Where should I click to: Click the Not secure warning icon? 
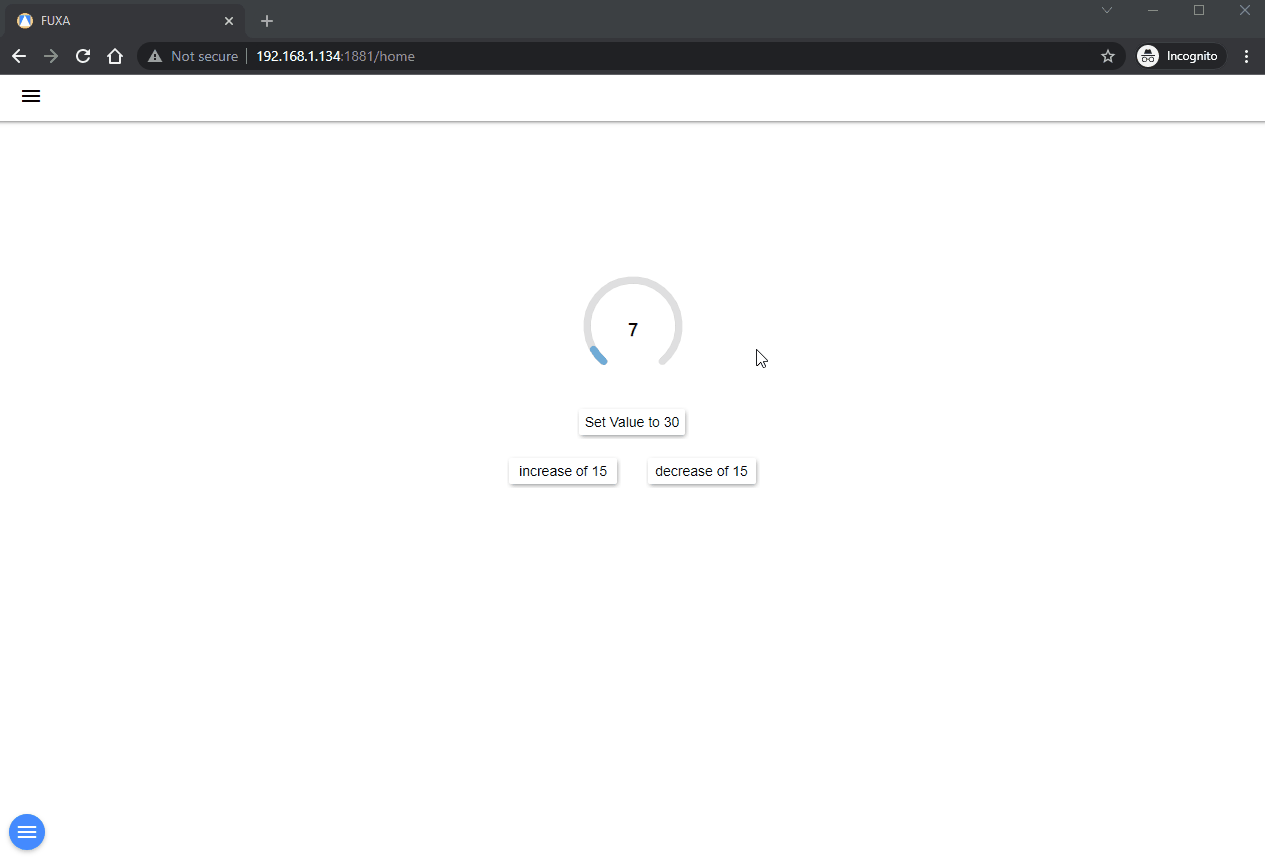(155, 56)
